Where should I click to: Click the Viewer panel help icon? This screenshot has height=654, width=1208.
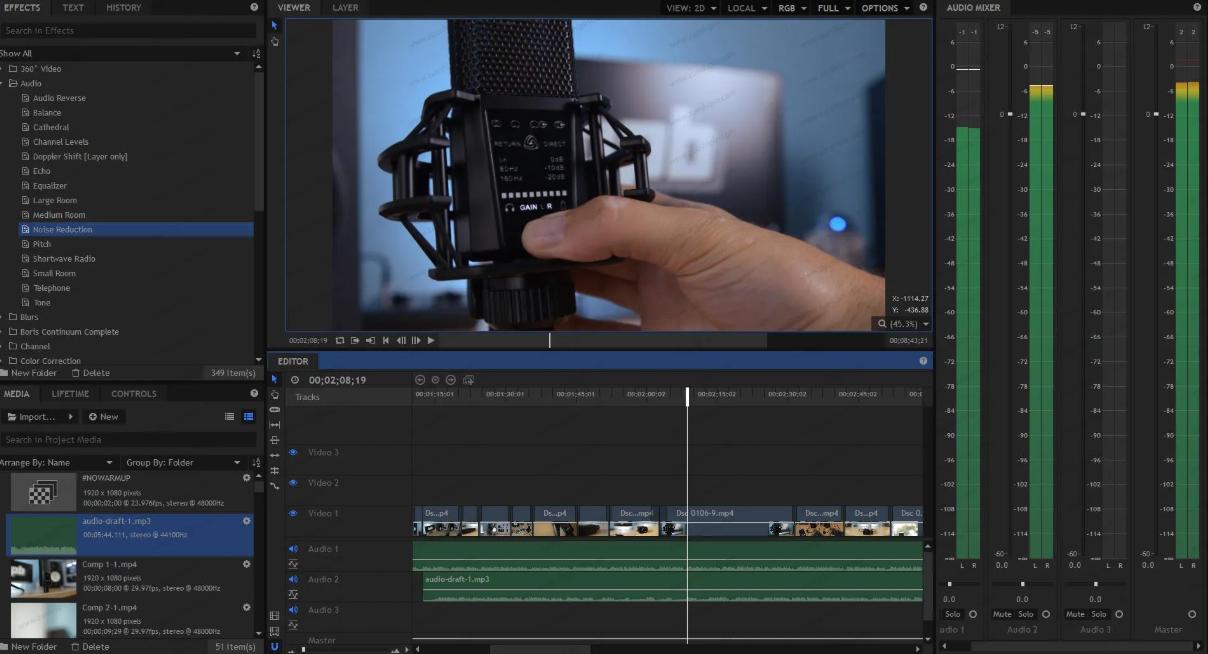point(924,8)
